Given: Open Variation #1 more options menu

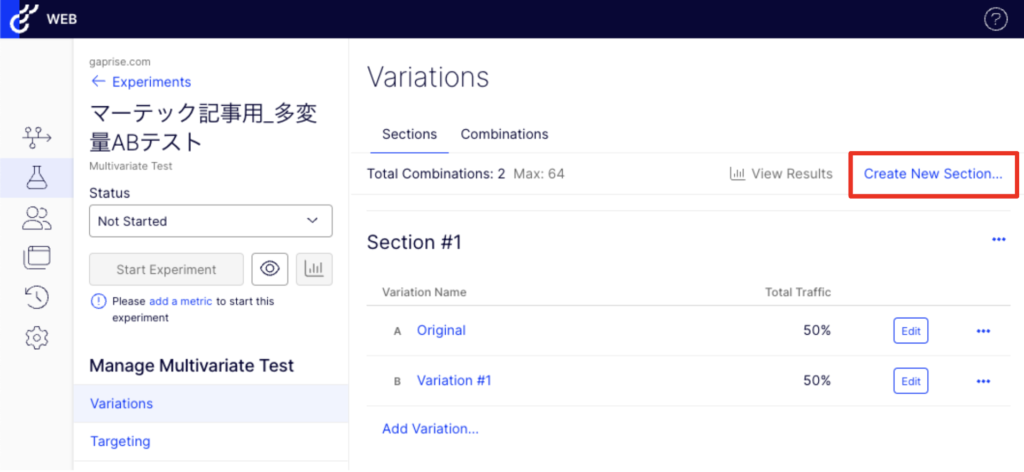Looking at the screenshot, I should click(x=983, y=381).
